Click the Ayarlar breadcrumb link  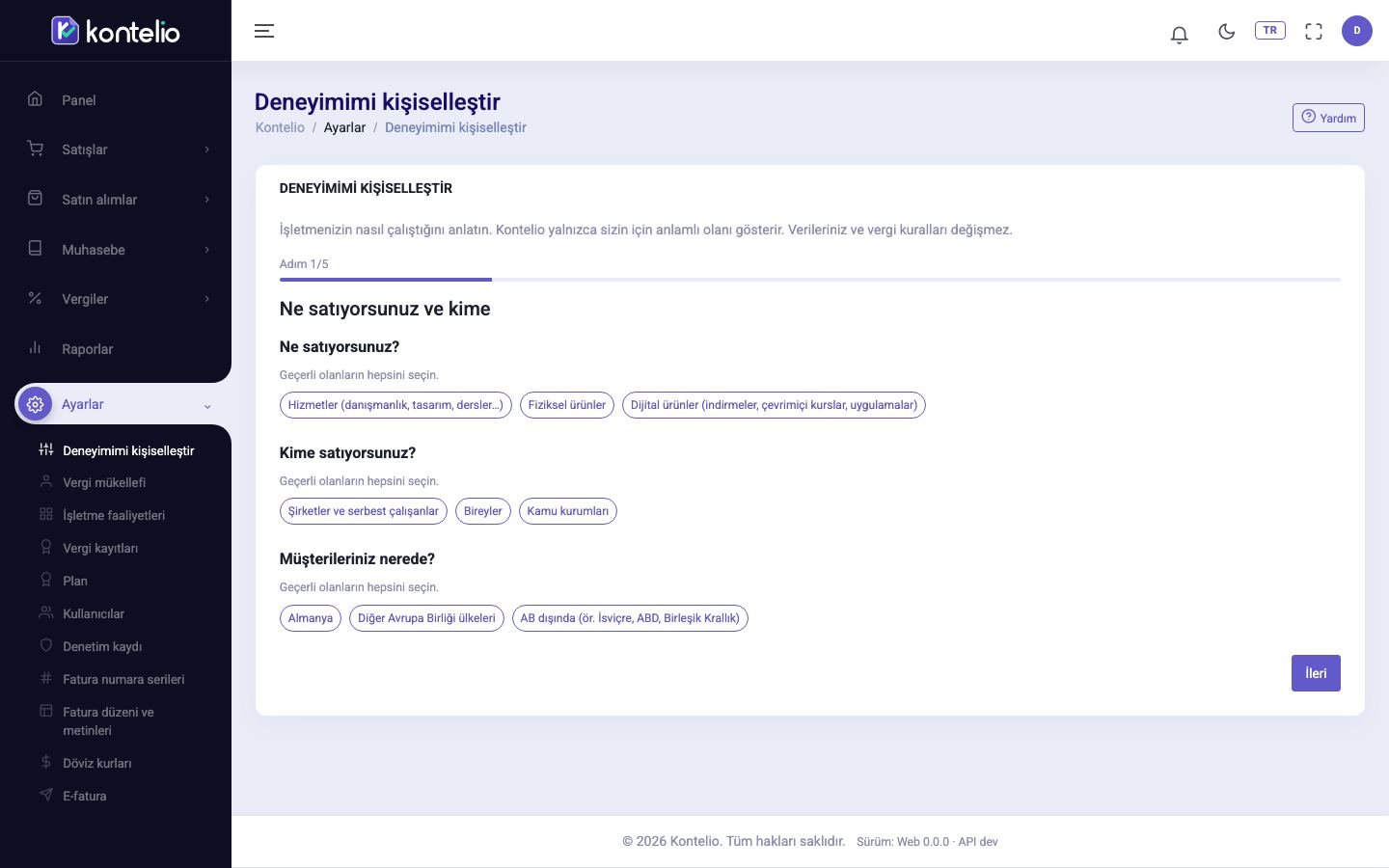click(344, 127)
